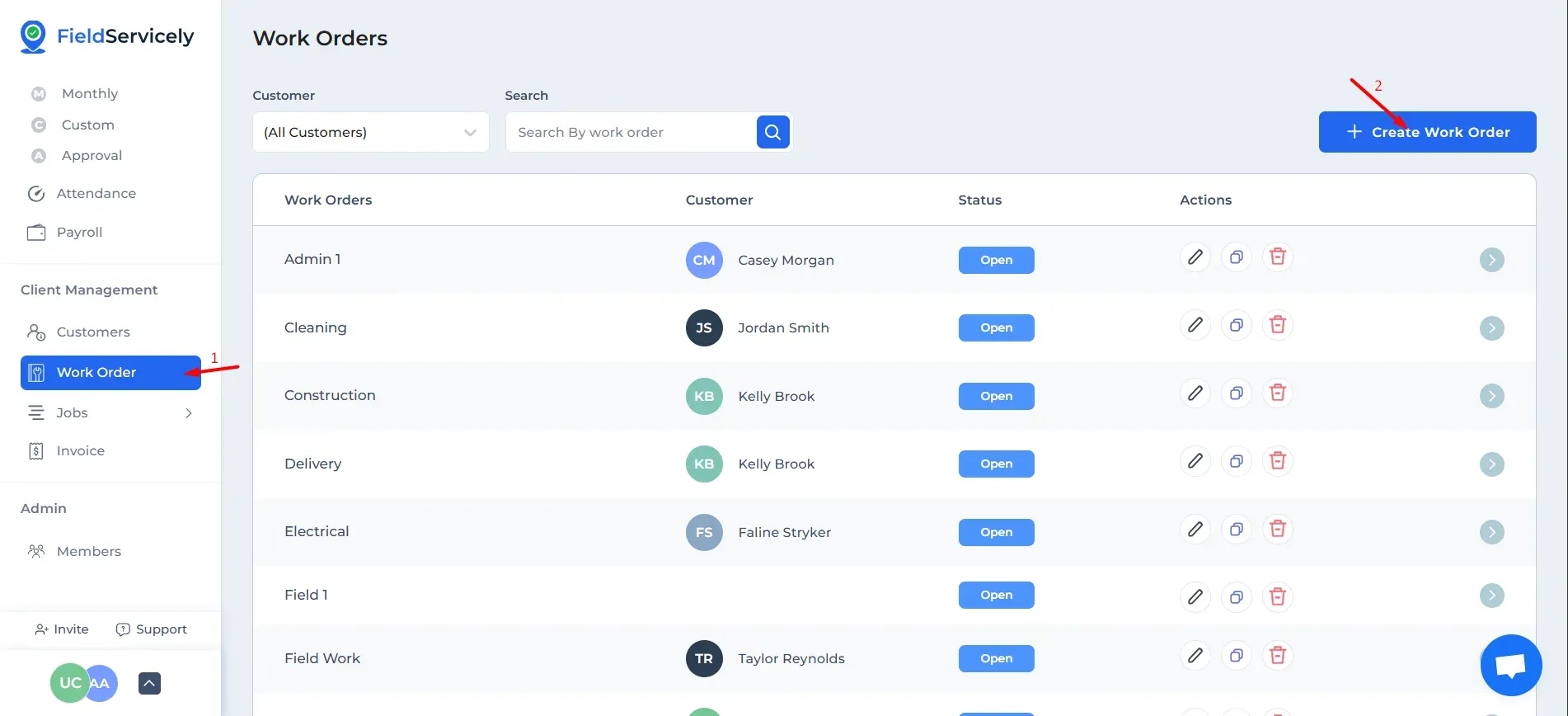Expand the Jobs submenu
The height and width of the screenshot is (716, 1568).
pyautogui.click(x=189, y=412)
